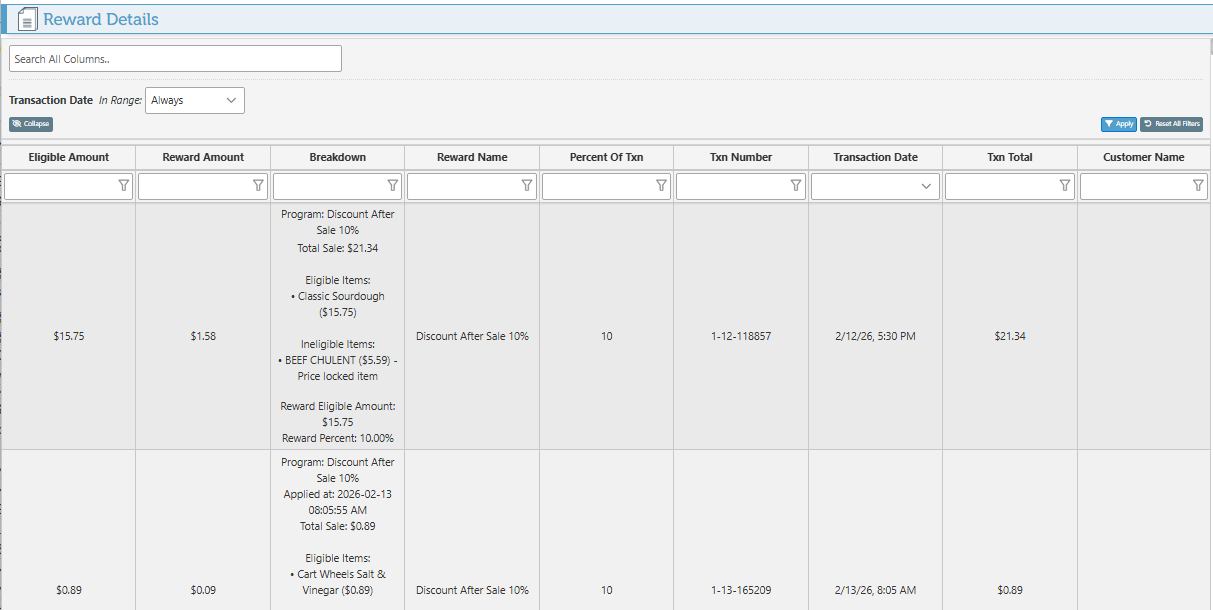Reset All Filters
Image resolution: width=1213 pixels, height=610 pixels.
1171,124
